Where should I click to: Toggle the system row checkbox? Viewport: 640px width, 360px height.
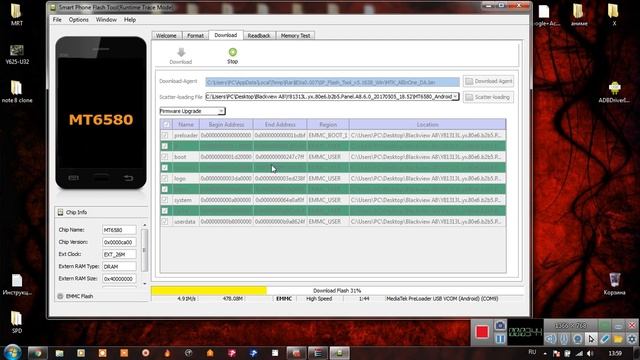coord(165,200)
